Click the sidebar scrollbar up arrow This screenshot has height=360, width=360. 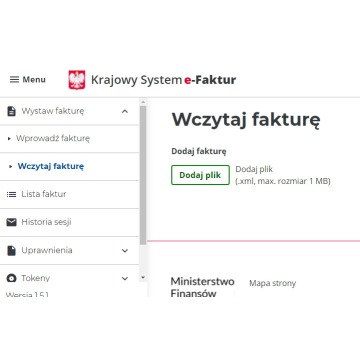pos(143,102)
